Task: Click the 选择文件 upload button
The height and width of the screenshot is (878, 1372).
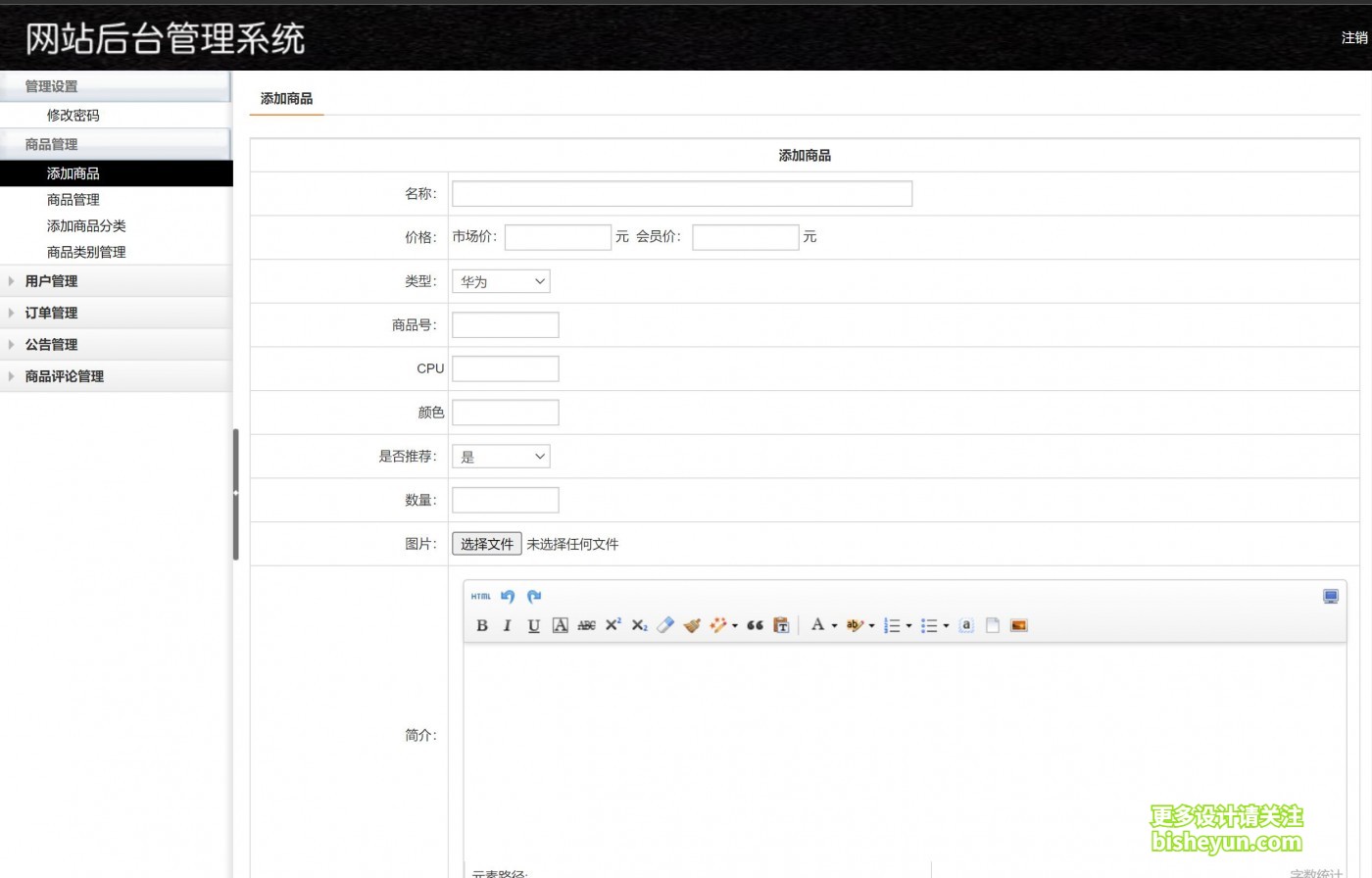Action: click(x=487, y=544)
